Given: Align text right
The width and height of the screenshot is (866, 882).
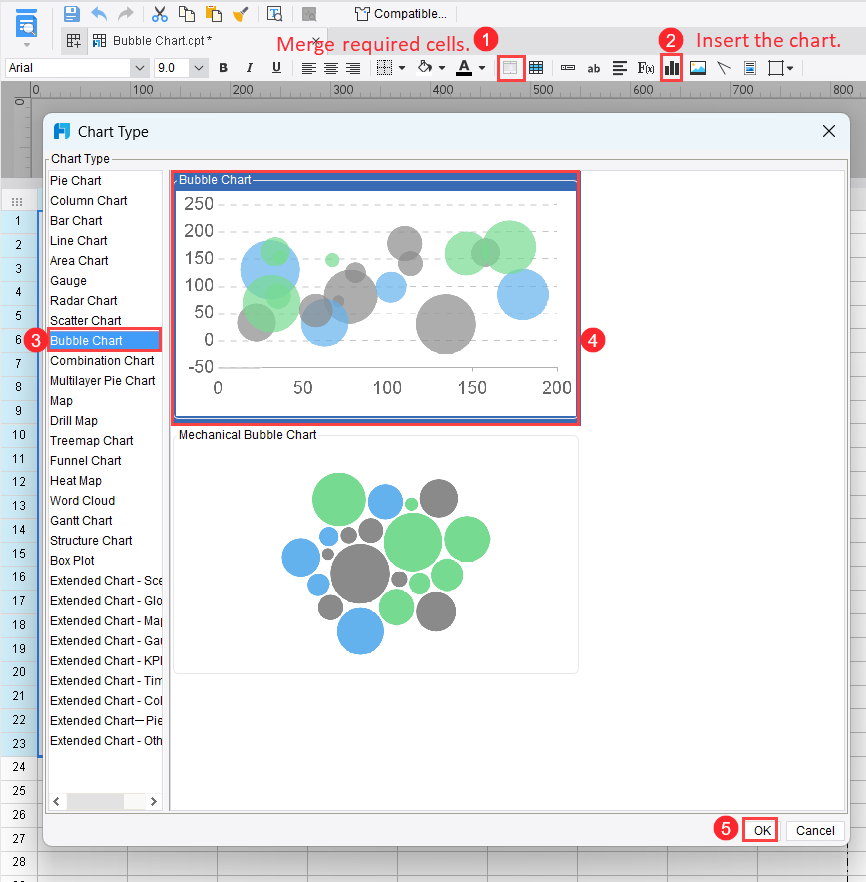Looking at the screenshot, I should tap(353, 68).
